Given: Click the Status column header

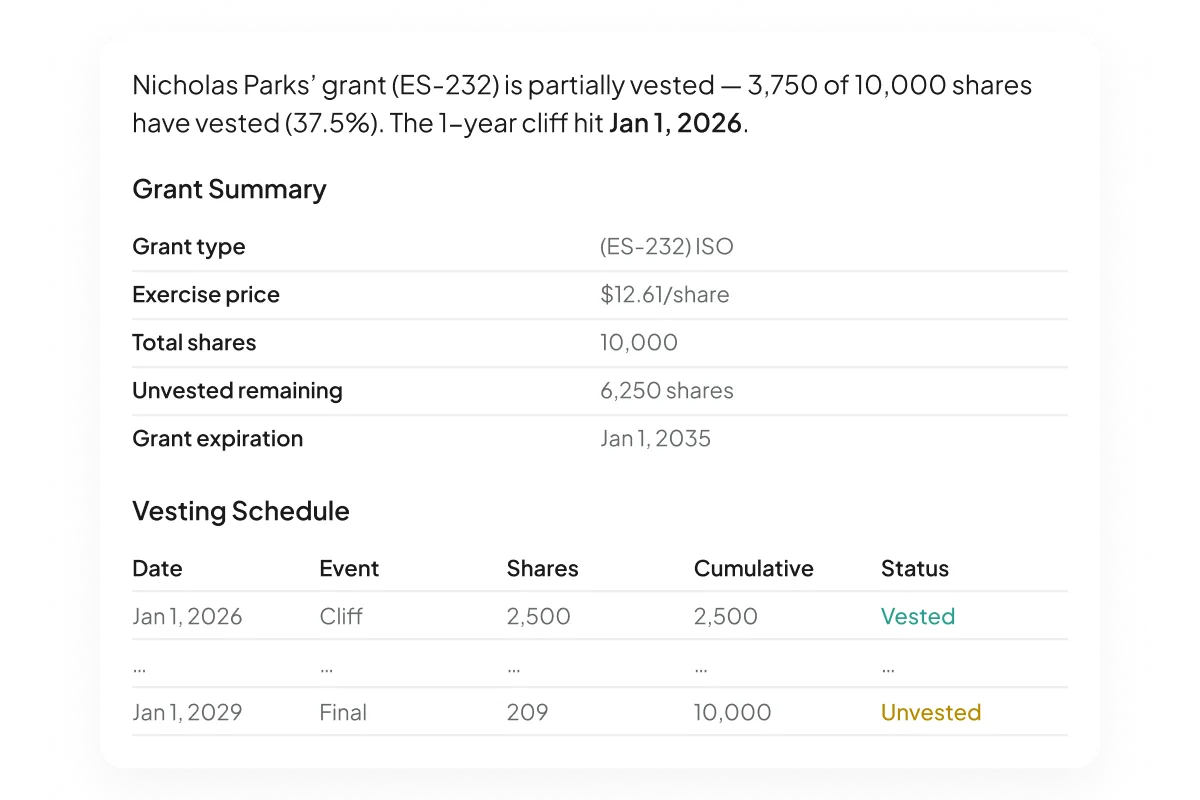Looking at the screenshot, I should click(914, 568).
